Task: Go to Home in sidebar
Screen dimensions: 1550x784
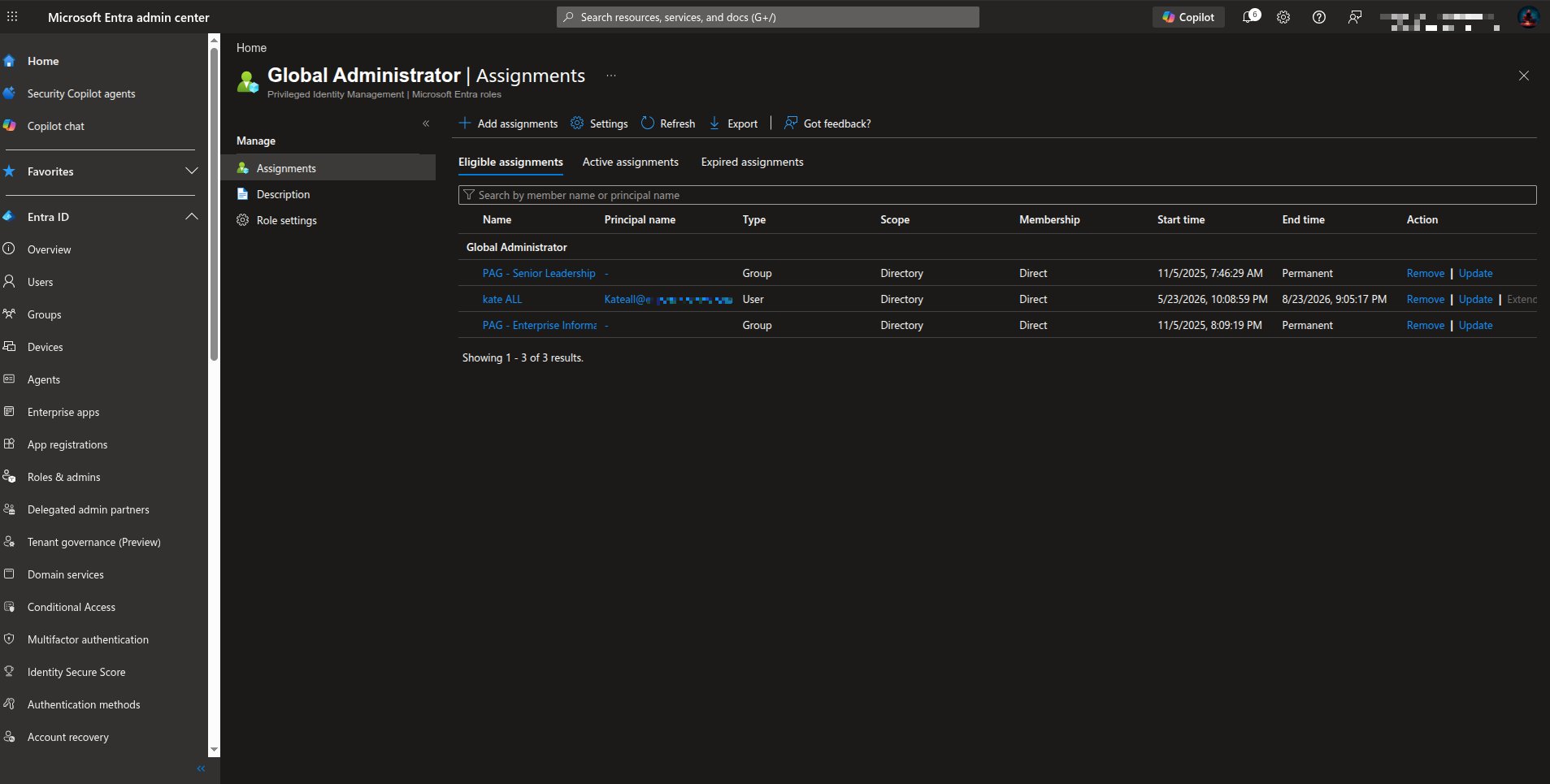Action: [43, 61]
